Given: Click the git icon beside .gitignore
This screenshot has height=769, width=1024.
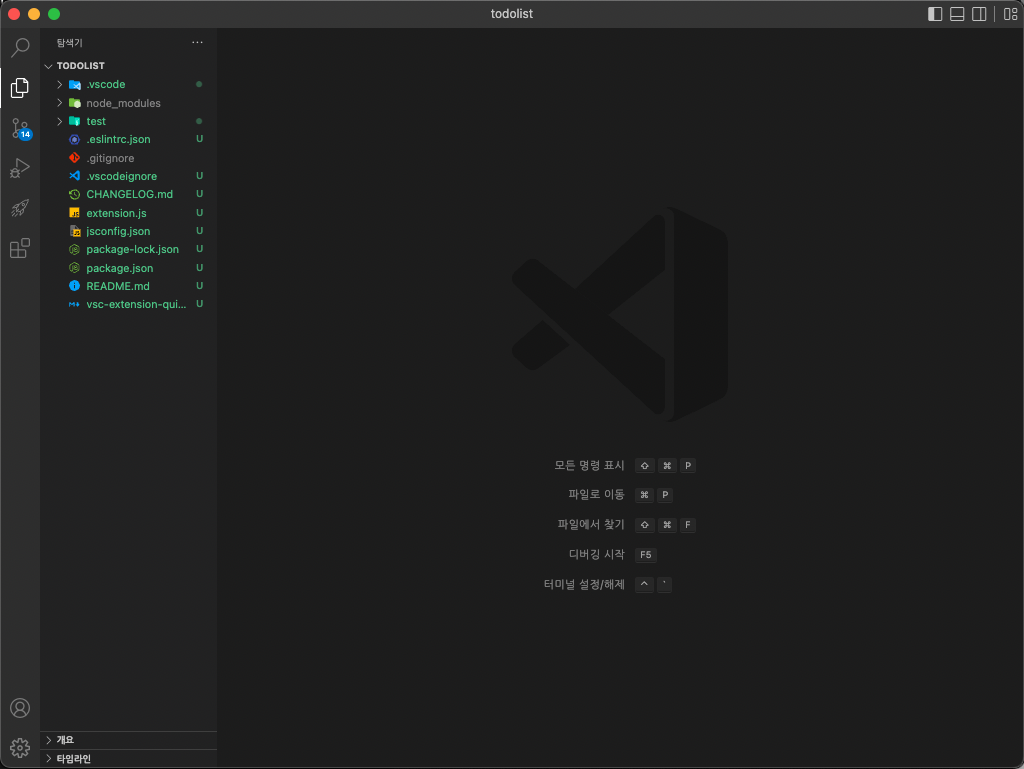Looking at the screenshot, I should (x=74, y=158).
